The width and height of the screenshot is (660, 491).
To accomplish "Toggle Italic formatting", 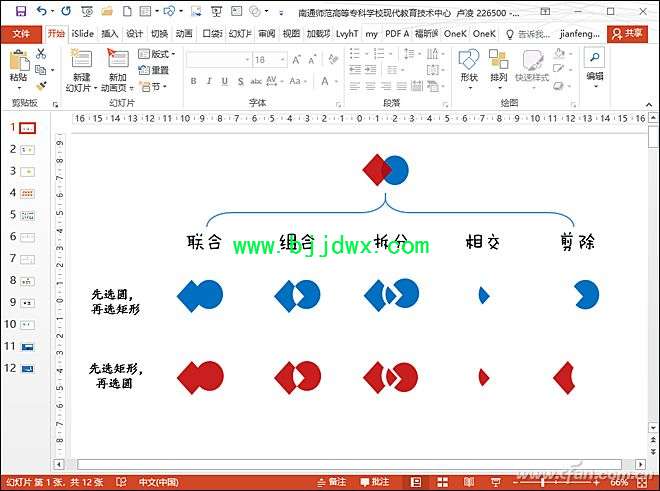I will [x=209, y=81].
